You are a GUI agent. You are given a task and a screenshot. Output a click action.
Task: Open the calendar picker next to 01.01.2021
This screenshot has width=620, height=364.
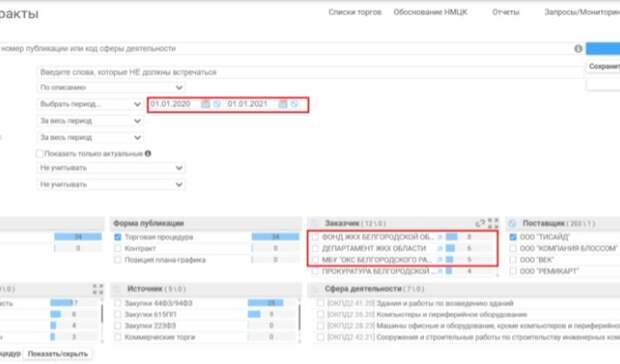pos(283,104)
